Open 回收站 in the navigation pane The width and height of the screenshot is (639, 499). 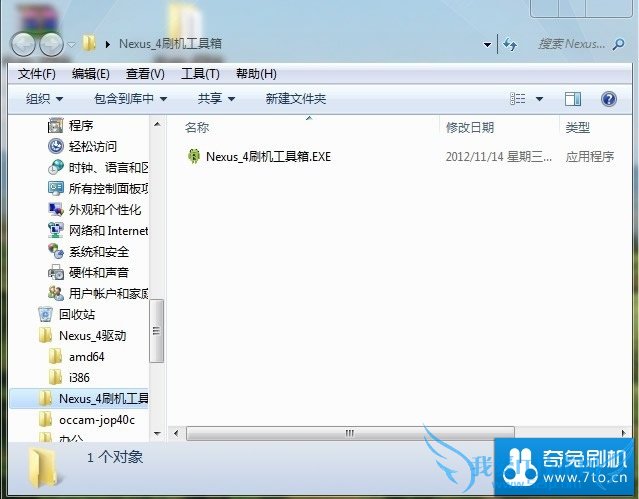pyautogui.click(x=77, y=314)
